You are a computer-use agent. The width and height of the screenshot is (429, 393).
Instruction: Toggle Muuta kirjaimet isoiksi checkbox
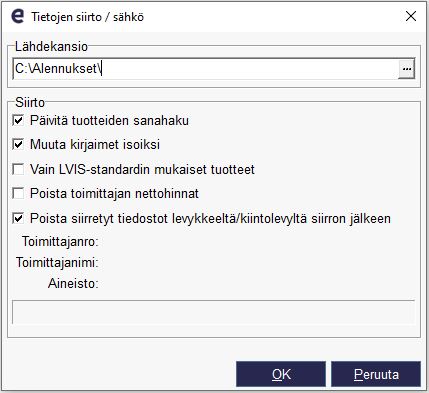tap(18, 145)
